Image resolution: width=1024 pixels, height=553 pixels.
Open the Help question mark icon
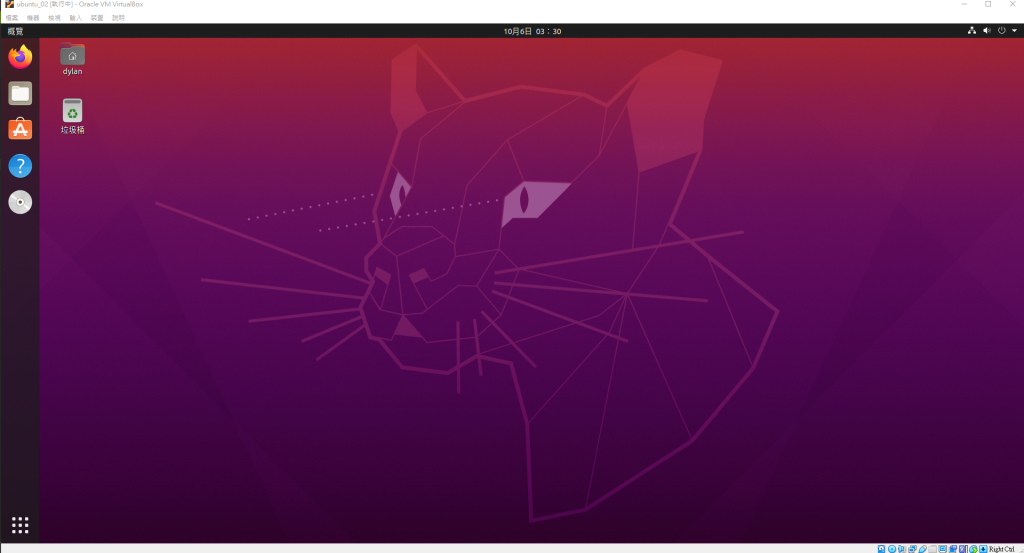pyautogui.click(x=20, y=166)
